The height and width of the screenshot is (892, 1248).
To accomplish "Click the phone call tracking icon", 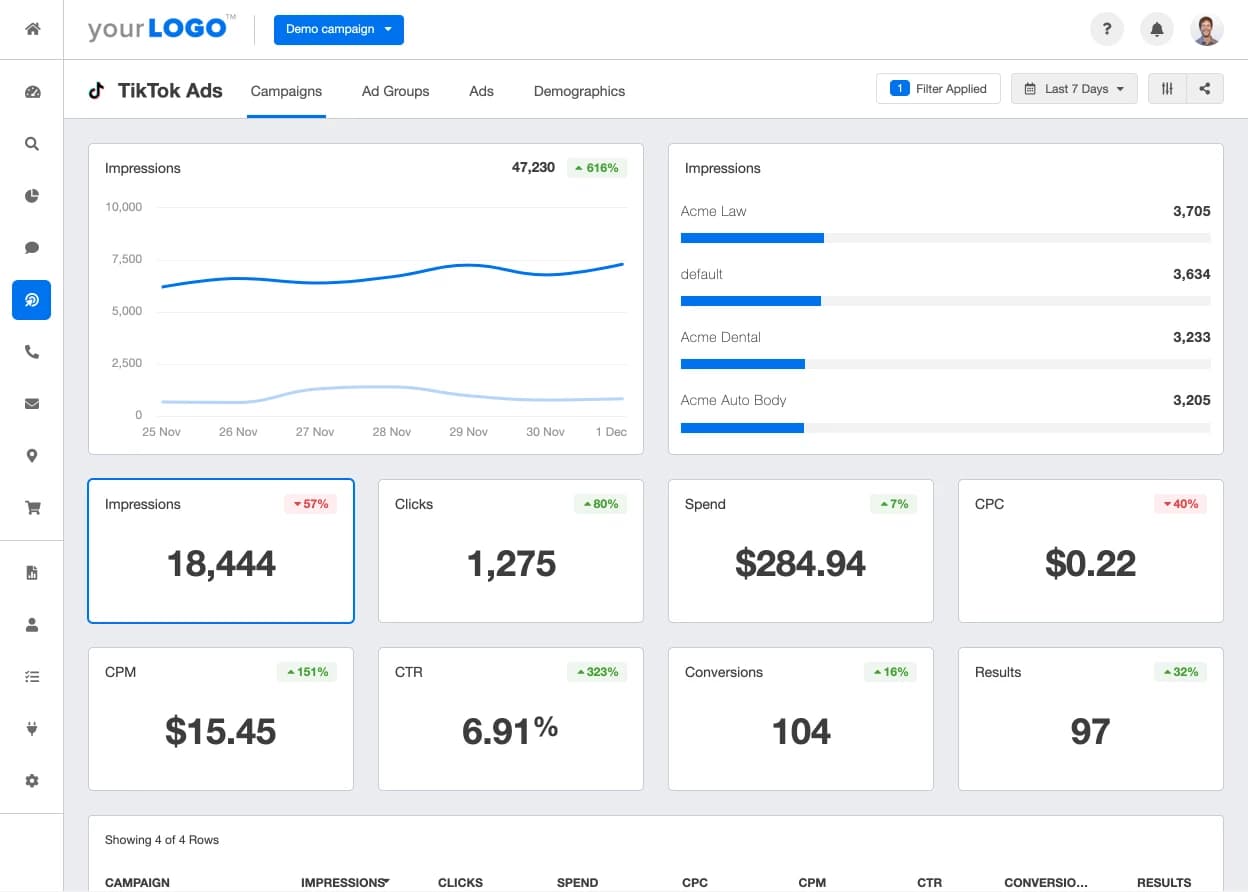I will [x=32, y=352].
